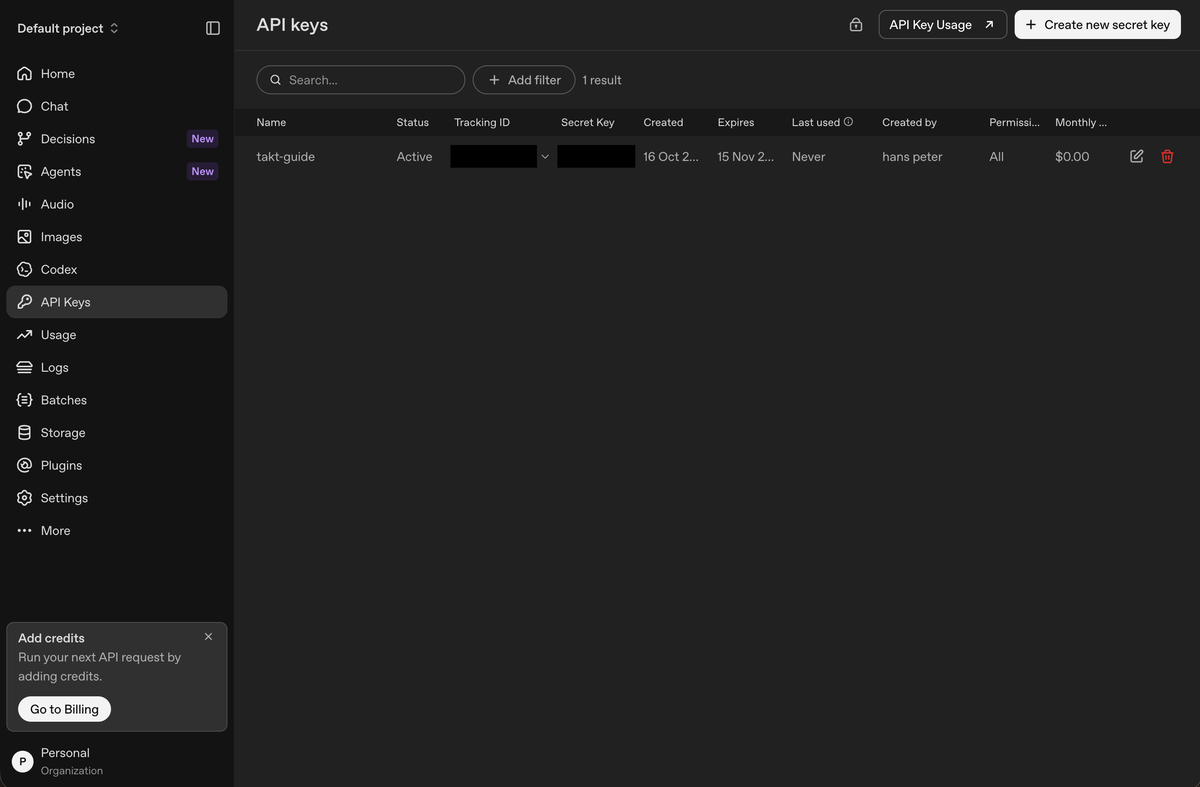
Task: Click the Created column header
Action: click(x=663, y=122)
